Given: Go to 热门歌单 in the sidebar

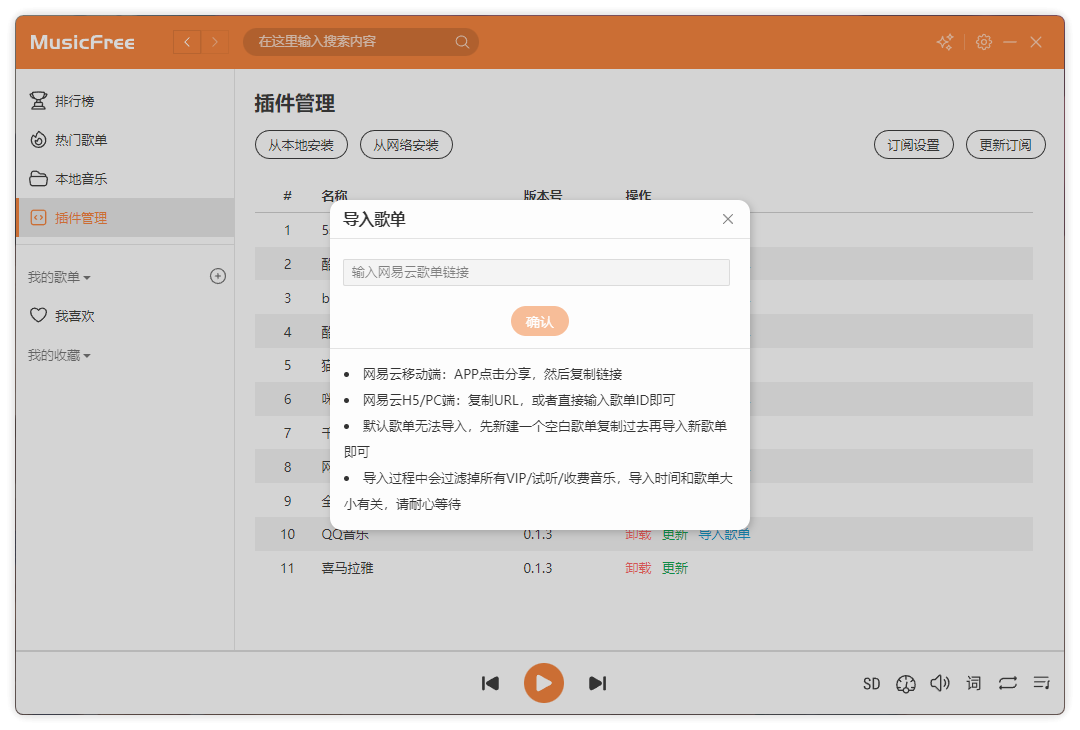Looking at the screenshot, I should [x=80, y=140].
